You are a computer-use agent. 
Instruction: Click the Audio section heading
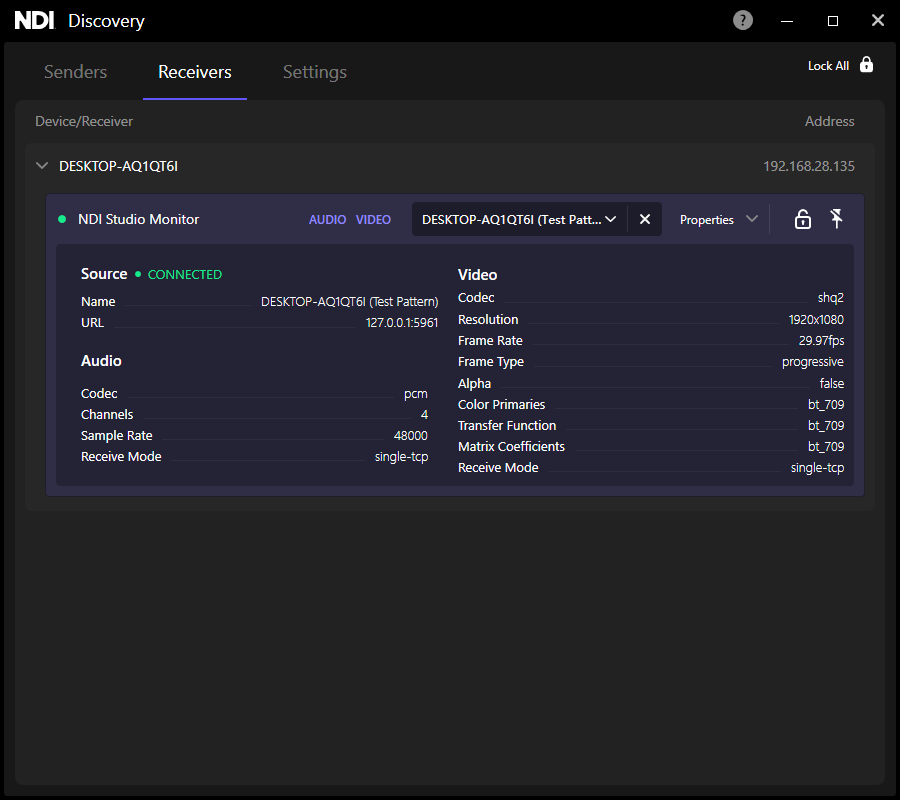101,361
